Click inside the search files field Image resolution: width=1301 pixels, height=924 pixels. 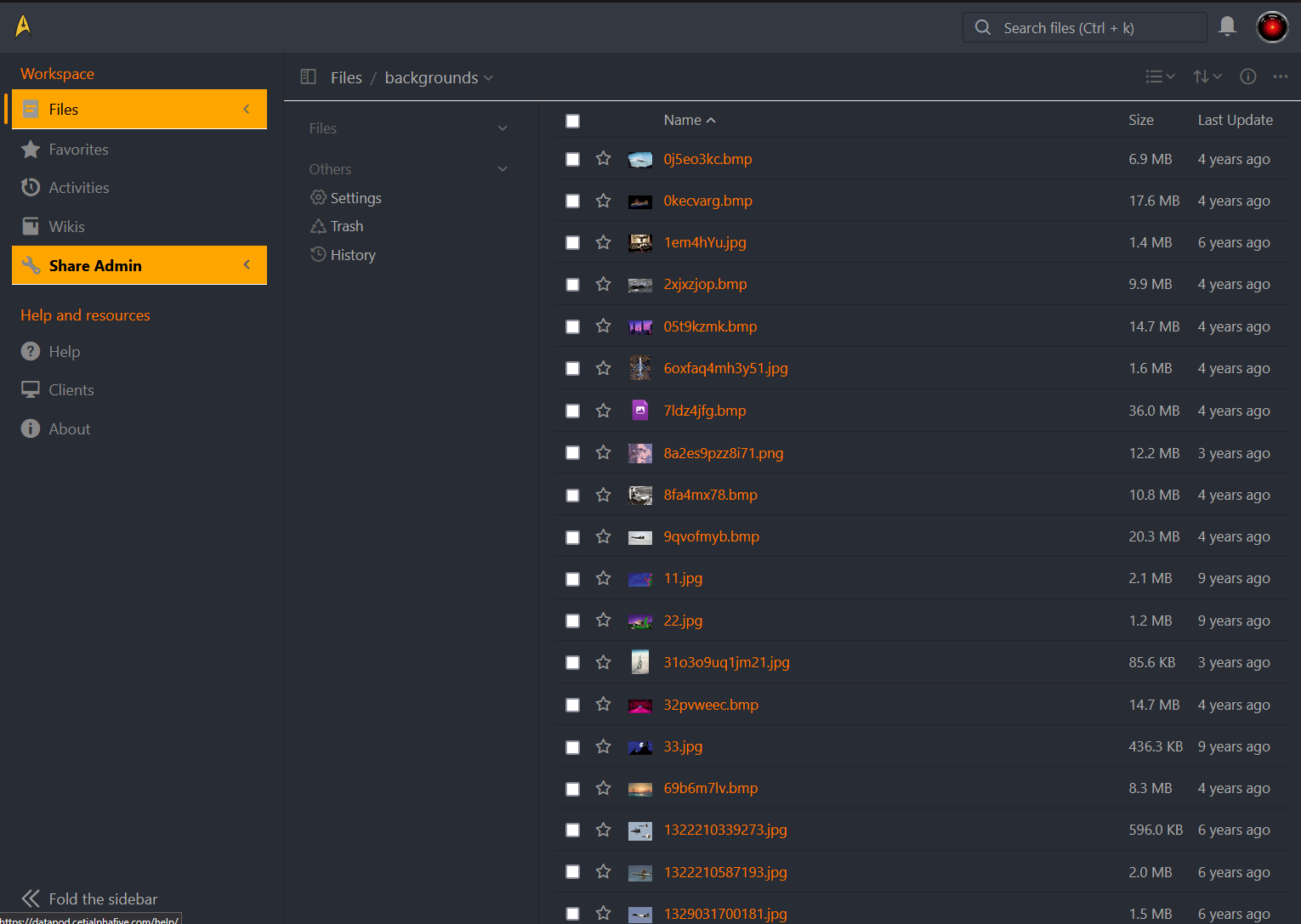1084,26
